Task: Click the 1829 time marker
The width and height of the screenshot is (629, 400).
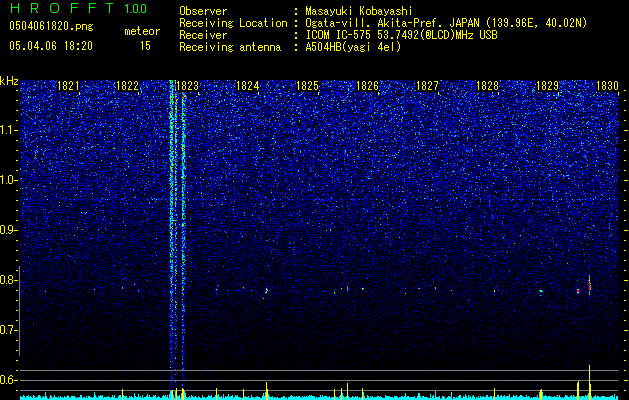Action: pos(547,86)
